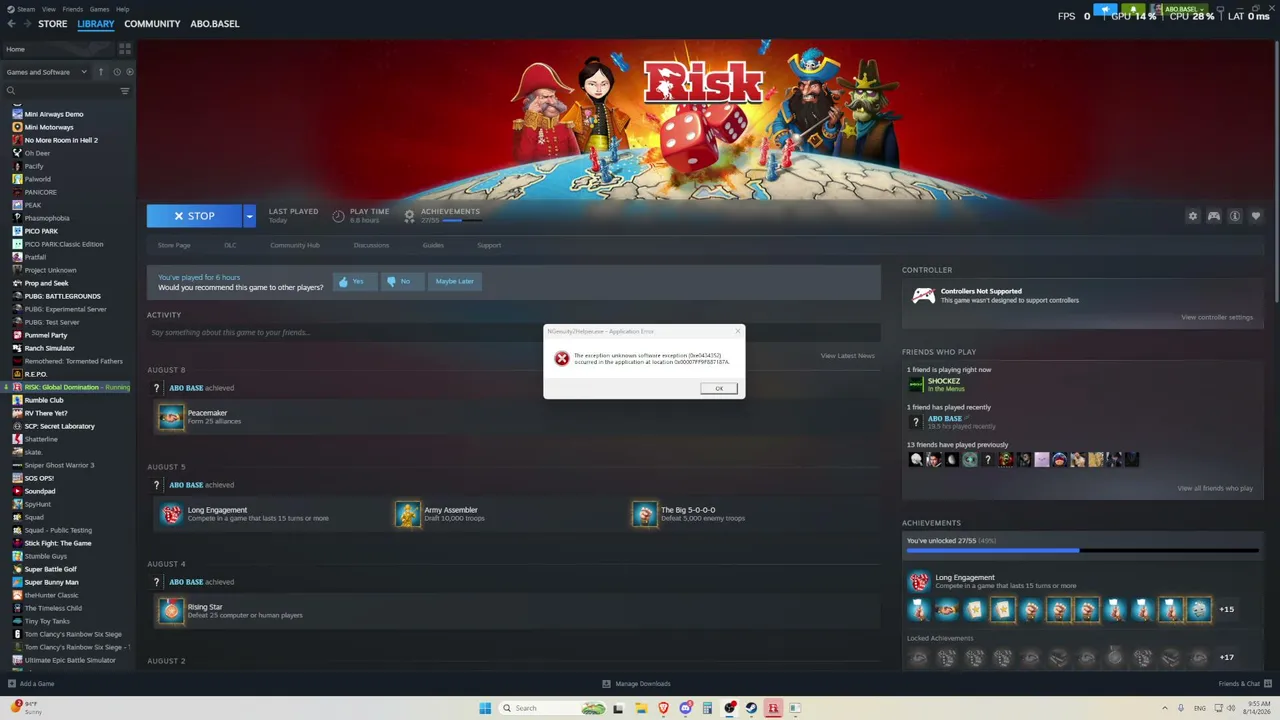Viewport: 1280px width, 720px height.
Task: Open the Community Hub tab
Action: click(x=295, y=245)
